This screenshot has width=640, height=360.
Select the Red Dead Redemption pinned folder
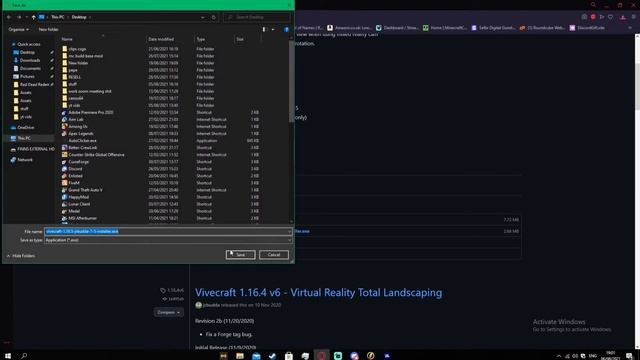coord(34,84)
